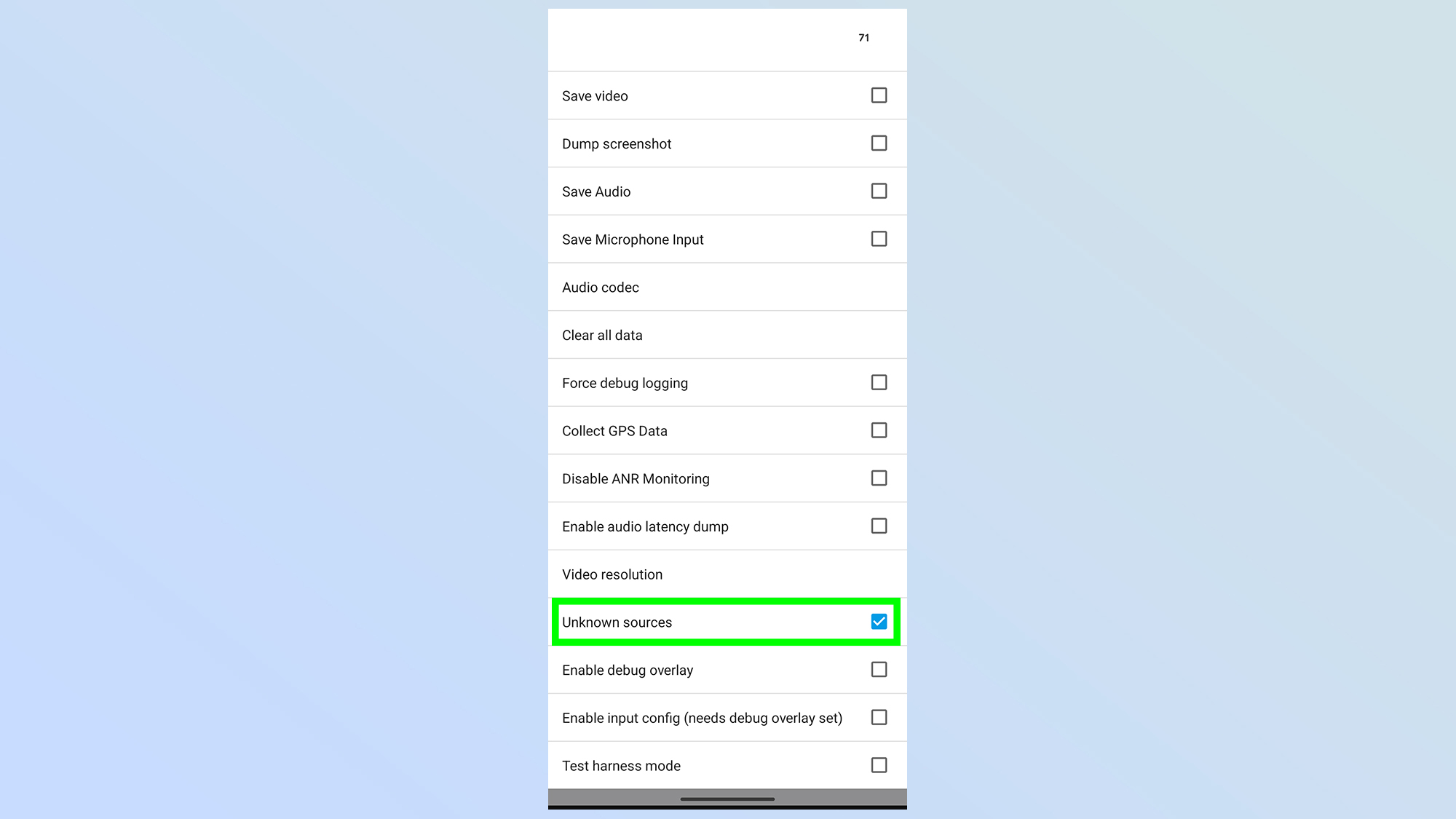Enable Test harness mode

(x=879, y=765)
